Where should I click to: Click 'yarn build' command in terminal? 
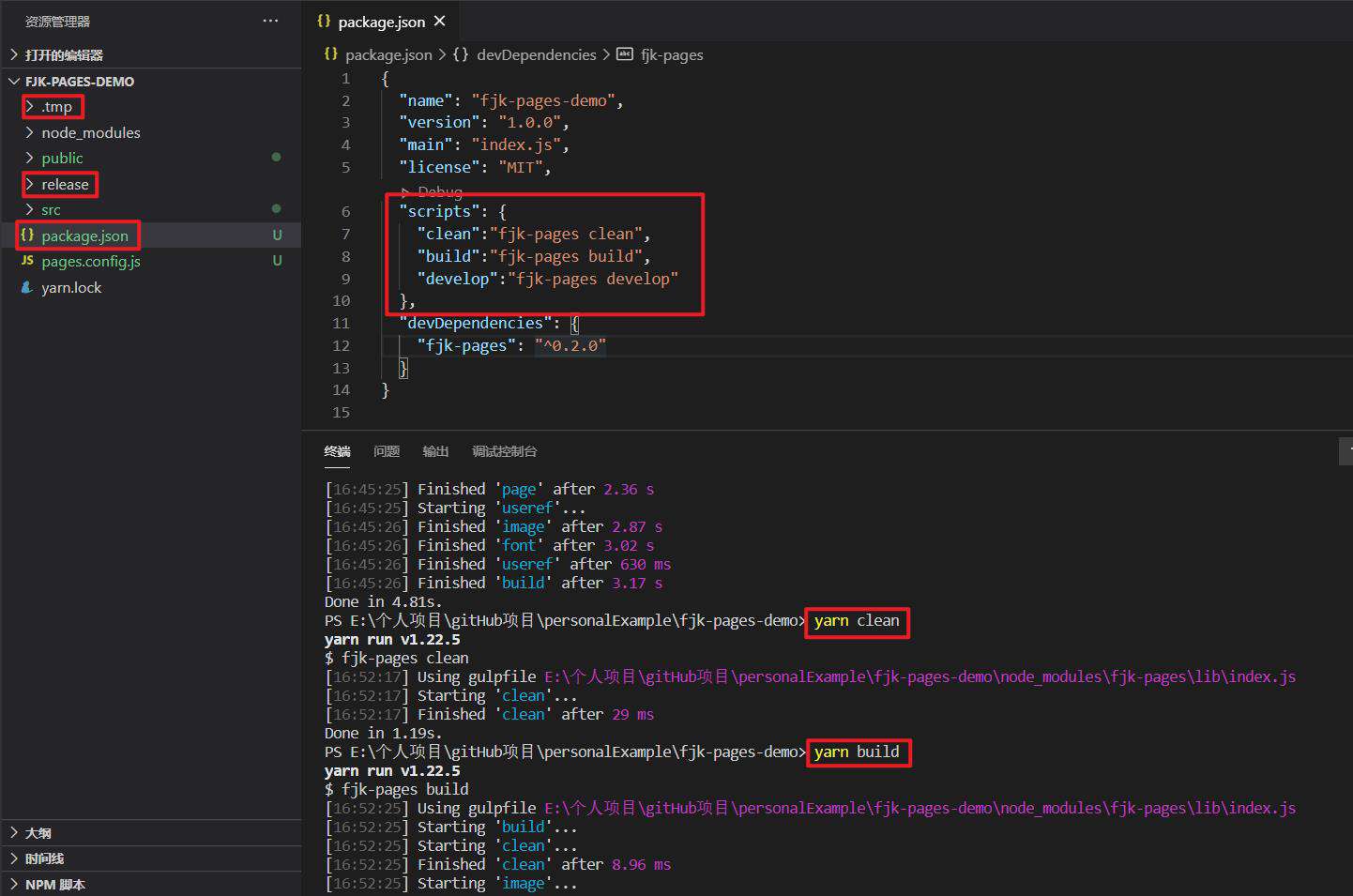coord(857,752)
